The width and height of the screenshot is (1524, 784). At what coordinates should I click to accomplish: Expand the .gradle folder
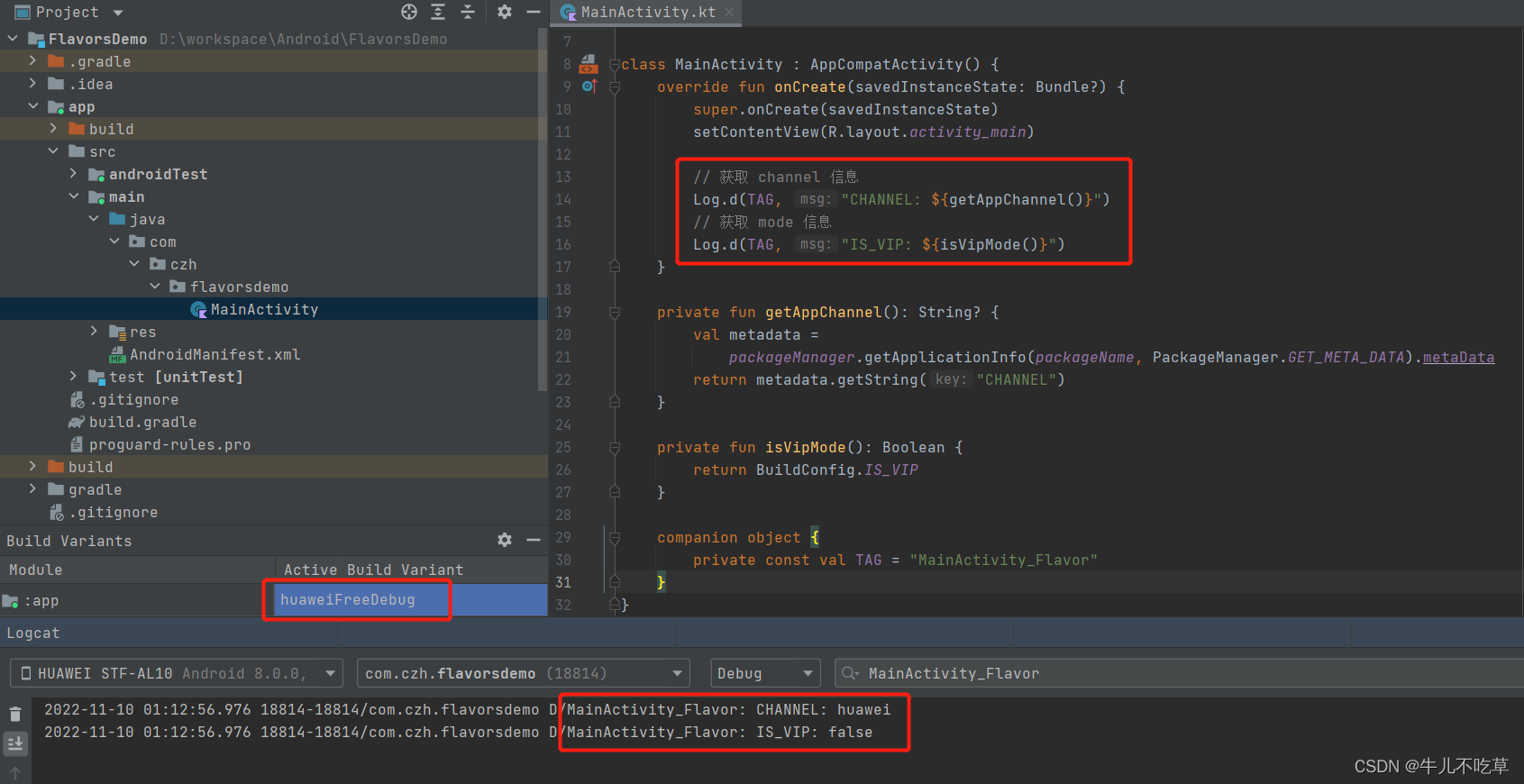point(33,61)
